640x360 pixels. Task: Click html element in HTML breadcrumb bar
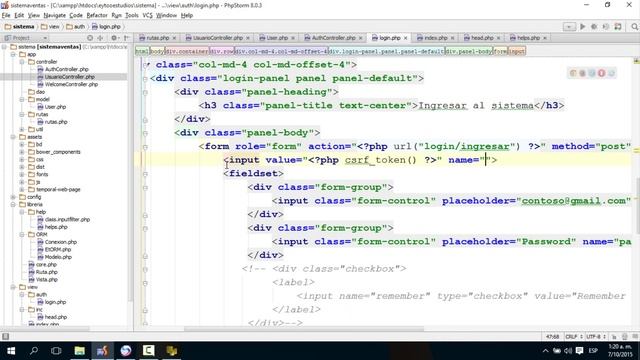point(142,51)
